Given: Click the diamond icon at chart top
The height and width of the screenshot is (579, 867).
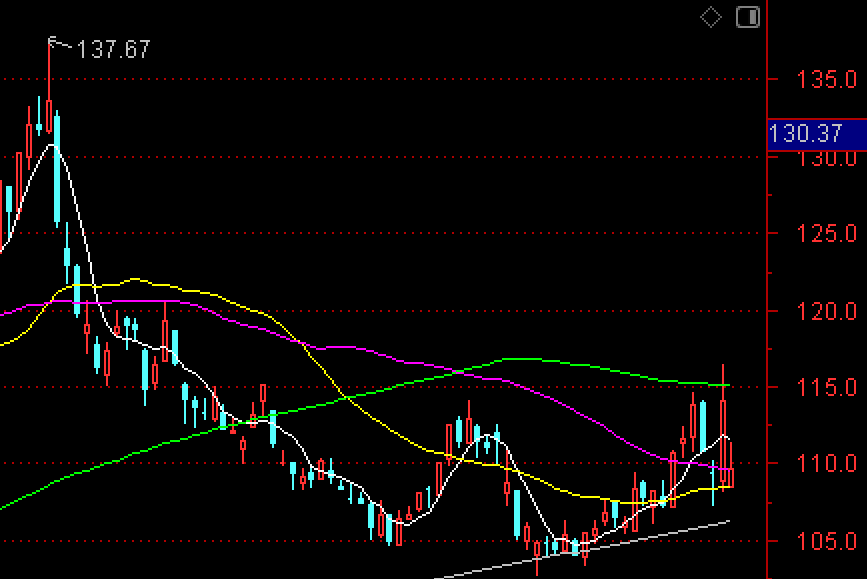Looking at the screenshot, I should click(x=711, y=17).
